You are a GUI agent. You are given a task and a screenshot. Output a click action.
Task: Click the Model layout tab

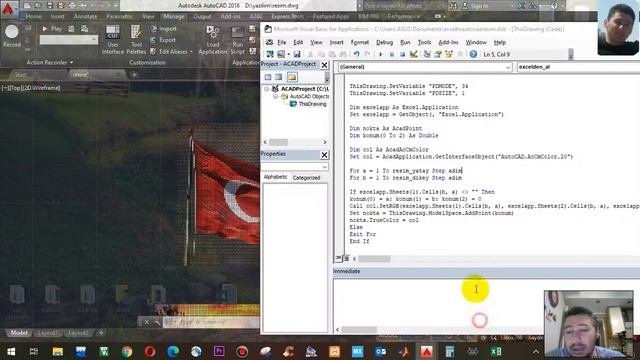(19, 333)
